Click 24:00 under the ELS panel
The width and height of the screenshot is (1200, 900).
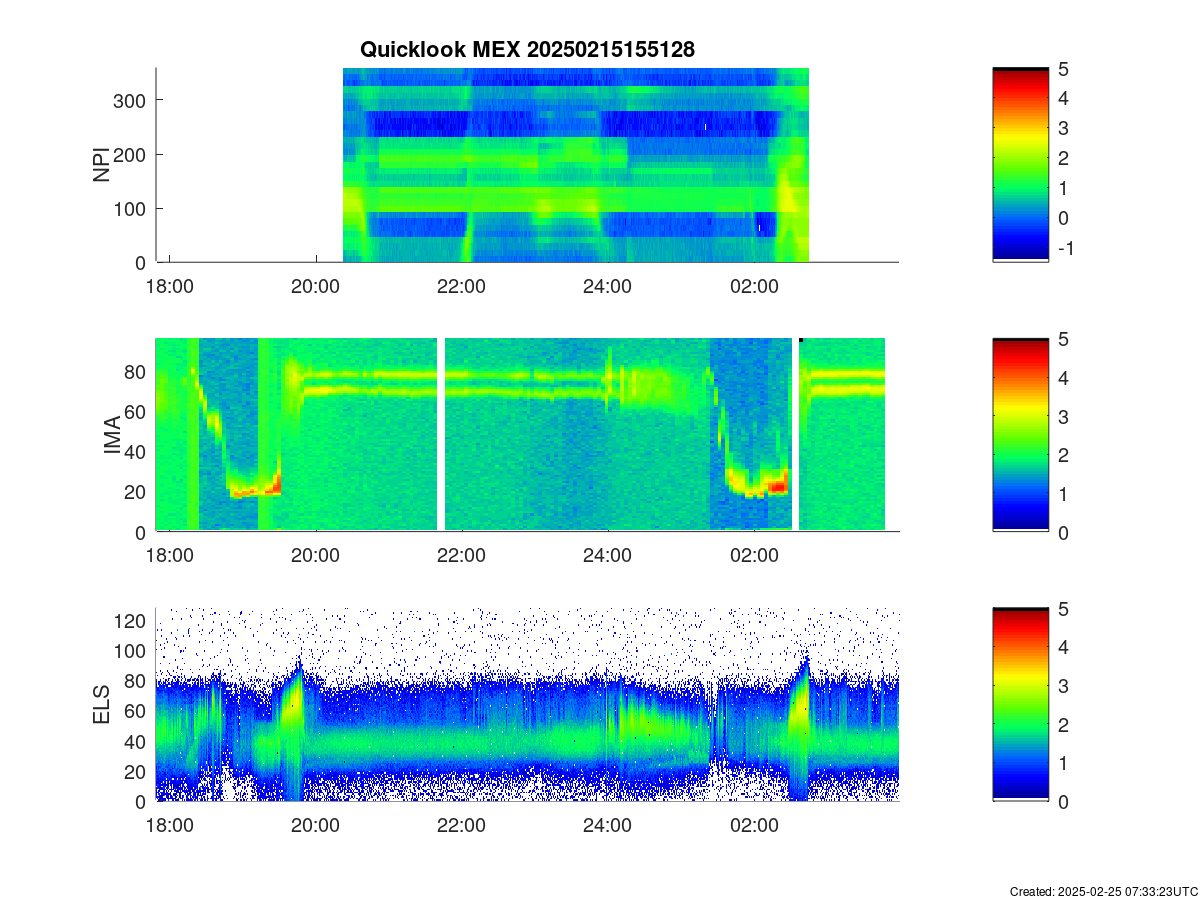pos(608,825)
